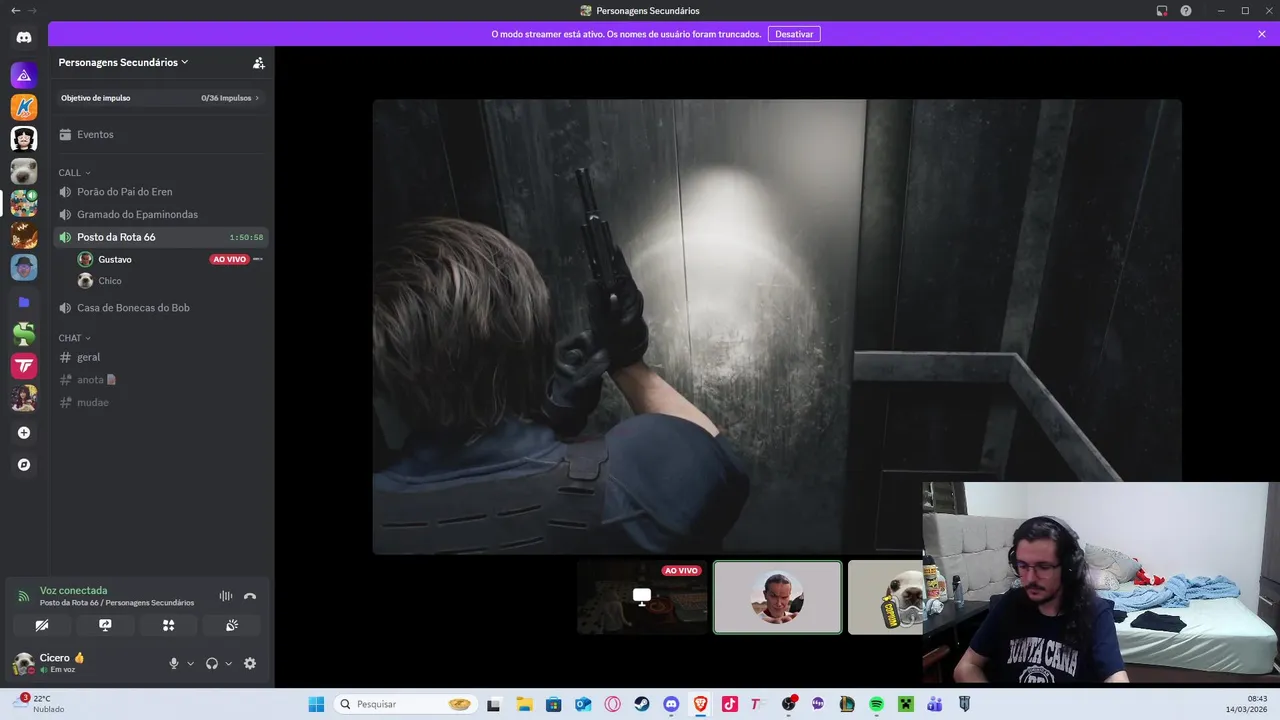
Task: Open user settings gear icon
Action: [x=250, y=663]
